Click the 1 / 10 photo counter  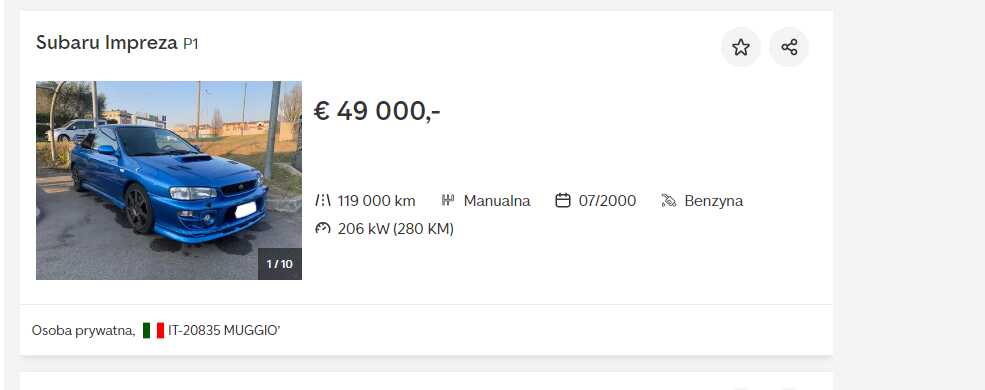(280, 264)
